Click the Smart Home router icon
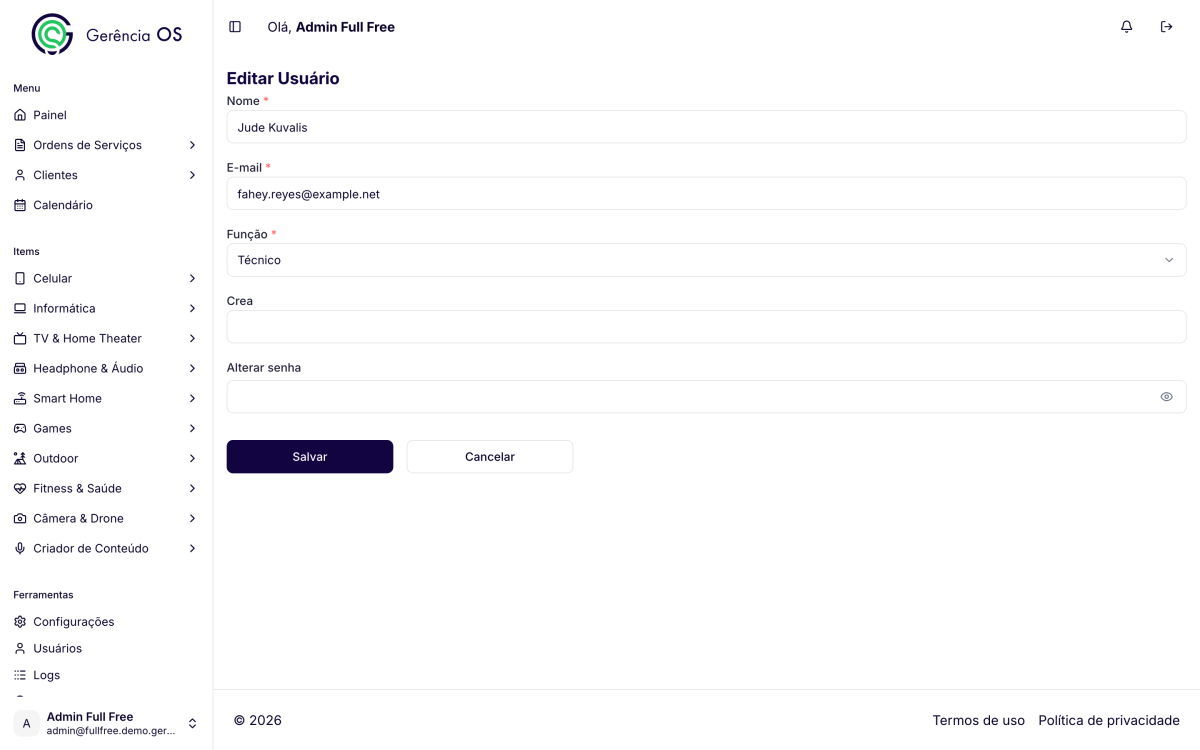The height and width of the screenshot is (750, 1200). pyautogui.click(x=20, y=398)
